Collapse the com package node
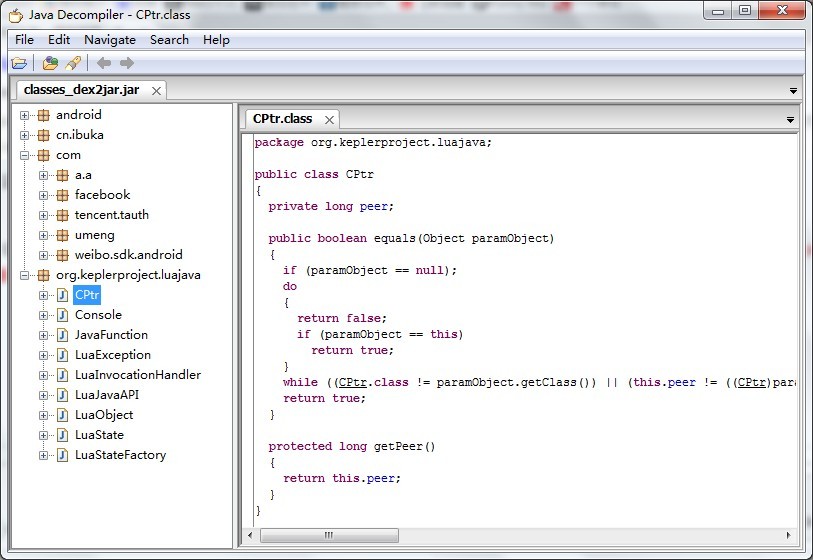Image resolution: width=813 pixels, height=560 pixels. (x=25, y=155)
